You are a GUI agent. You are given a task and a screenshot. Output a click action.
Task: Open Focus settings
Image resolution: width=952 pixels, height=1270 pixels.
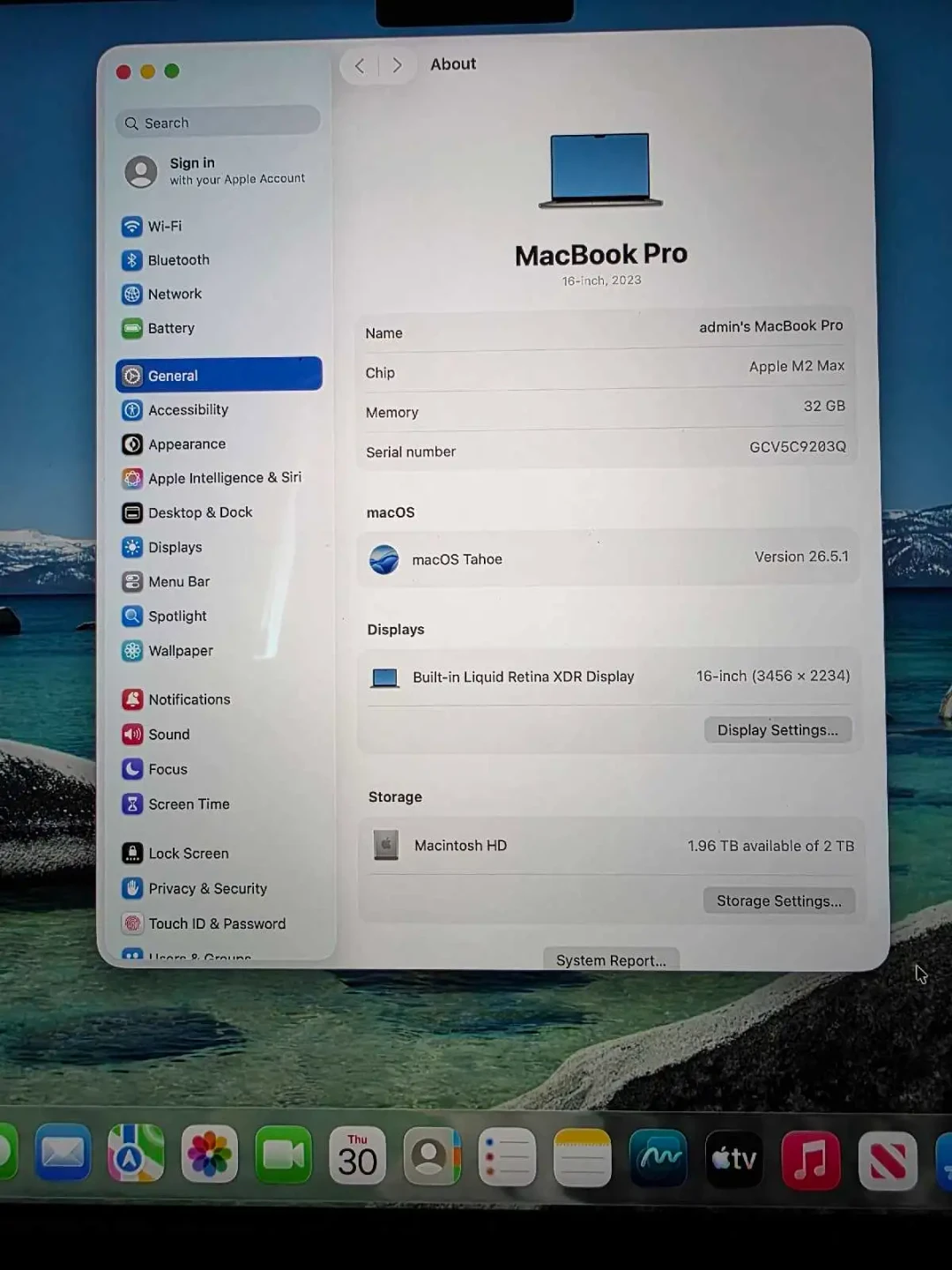click(219, 769)
